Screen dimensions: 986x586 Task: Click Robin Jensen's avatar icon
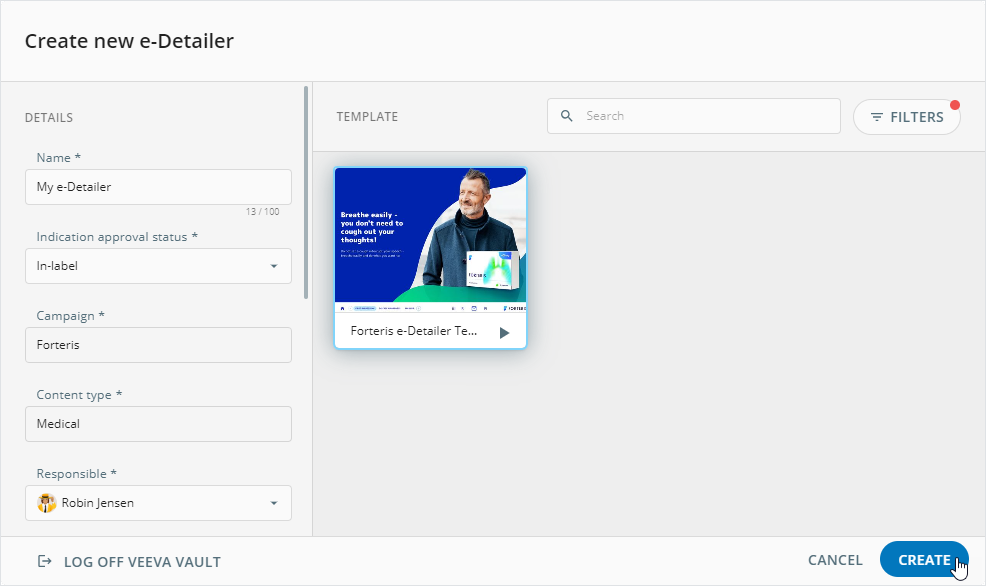pyautogui.click(x=46, y=503)
